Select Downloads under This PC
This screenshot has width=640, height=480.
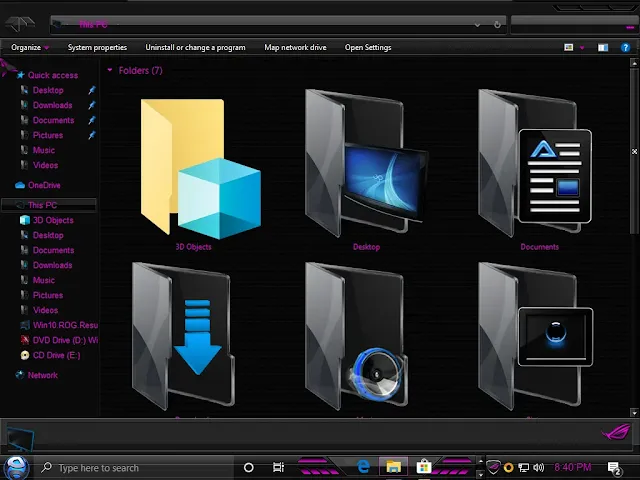pos(52,265)
